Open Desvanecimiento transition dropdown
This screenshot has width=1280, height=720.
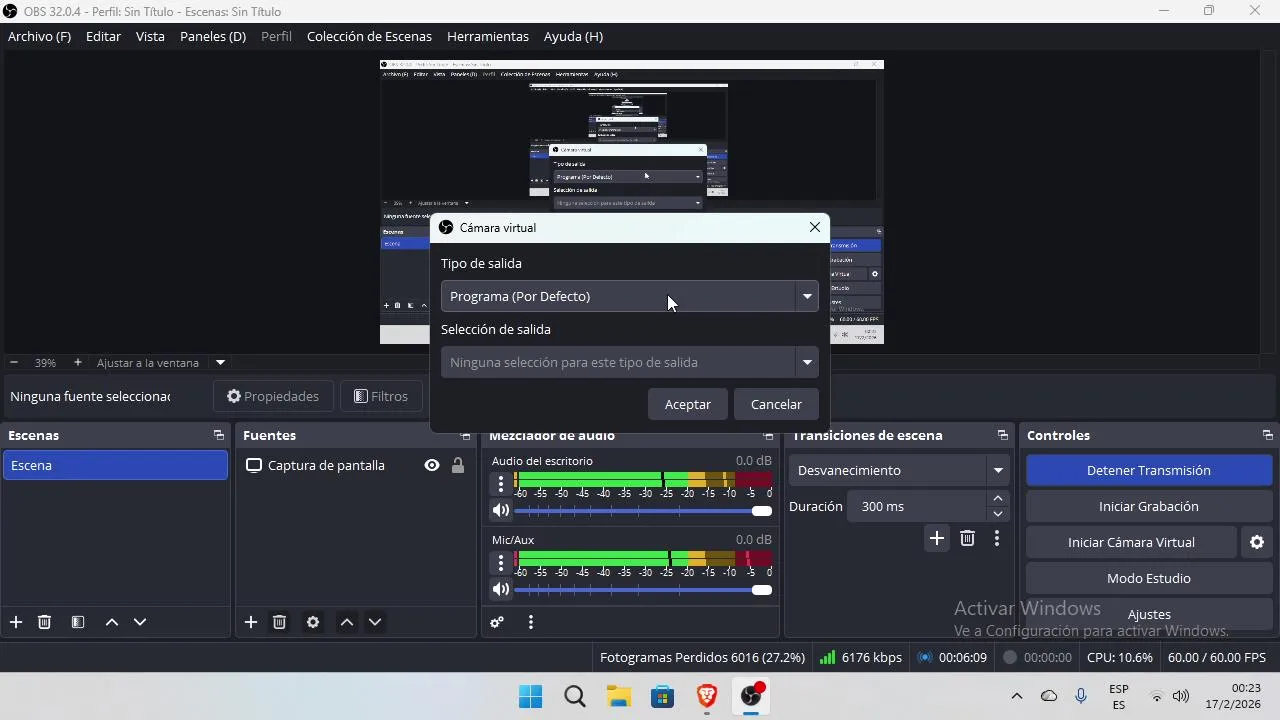click(x=898, y=470)
